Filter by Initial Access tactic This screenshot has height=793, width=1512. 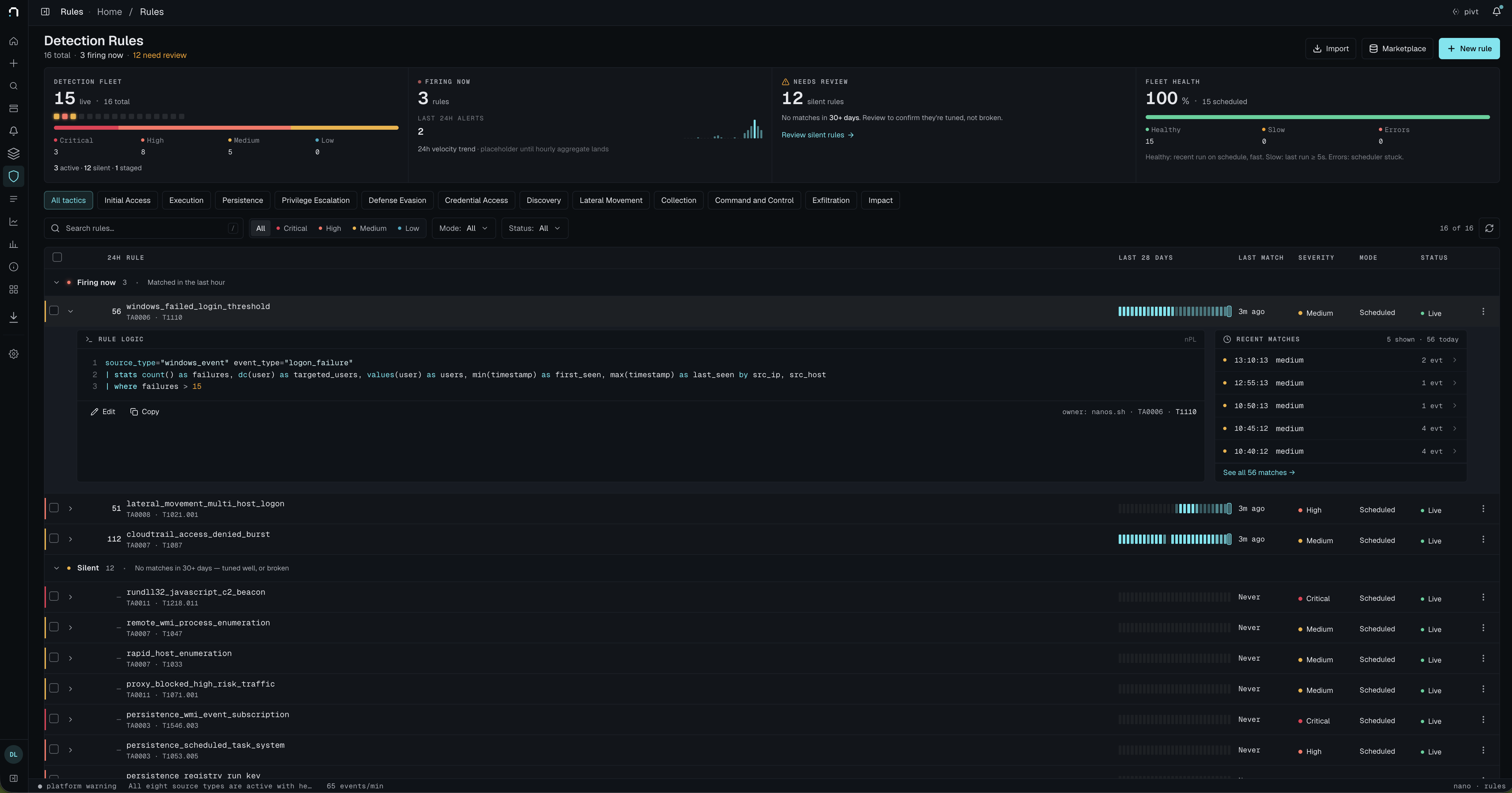(127, 200)
